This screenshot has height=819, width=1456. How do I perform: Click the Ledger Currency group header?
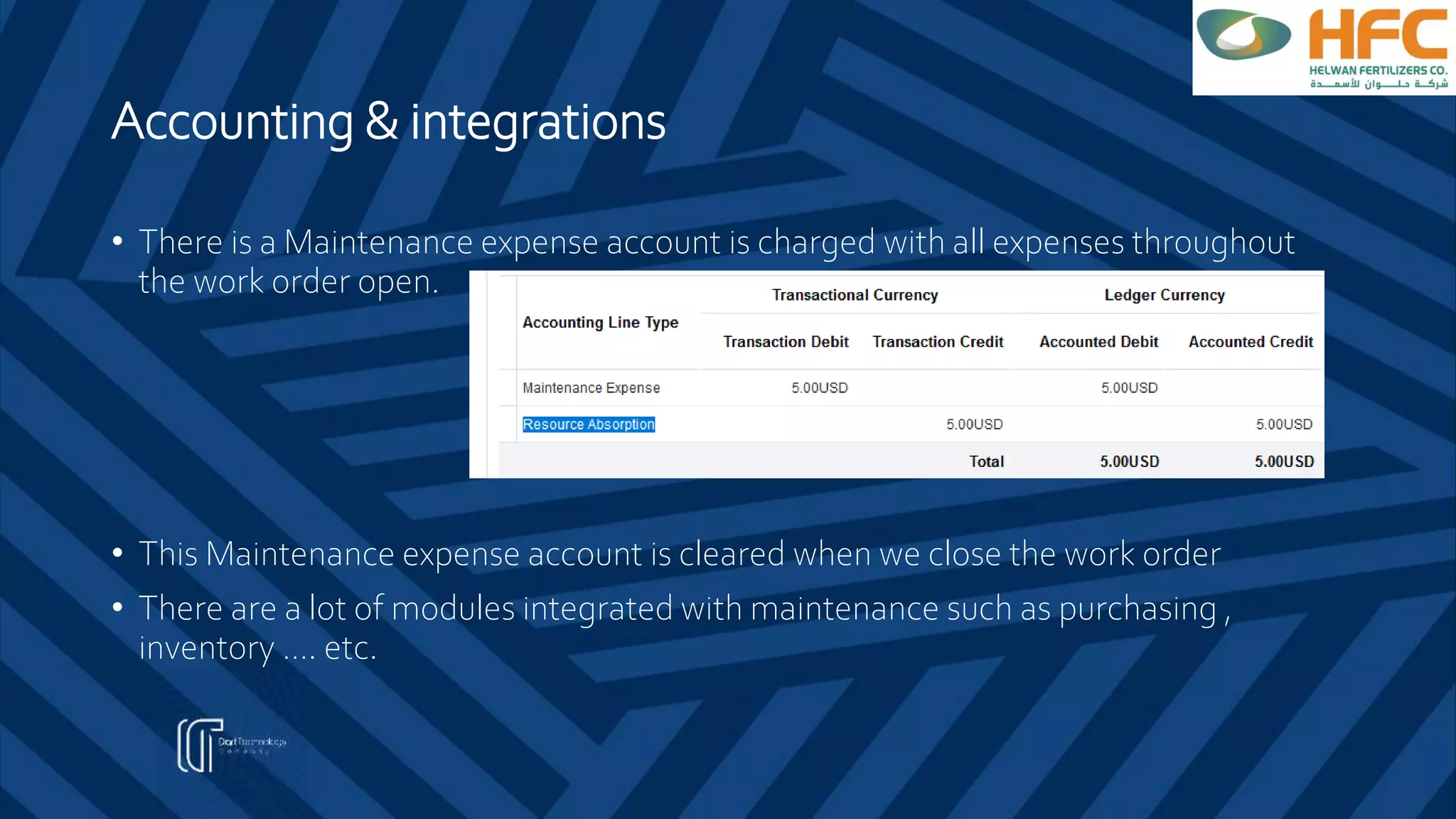click(1164, 295)
